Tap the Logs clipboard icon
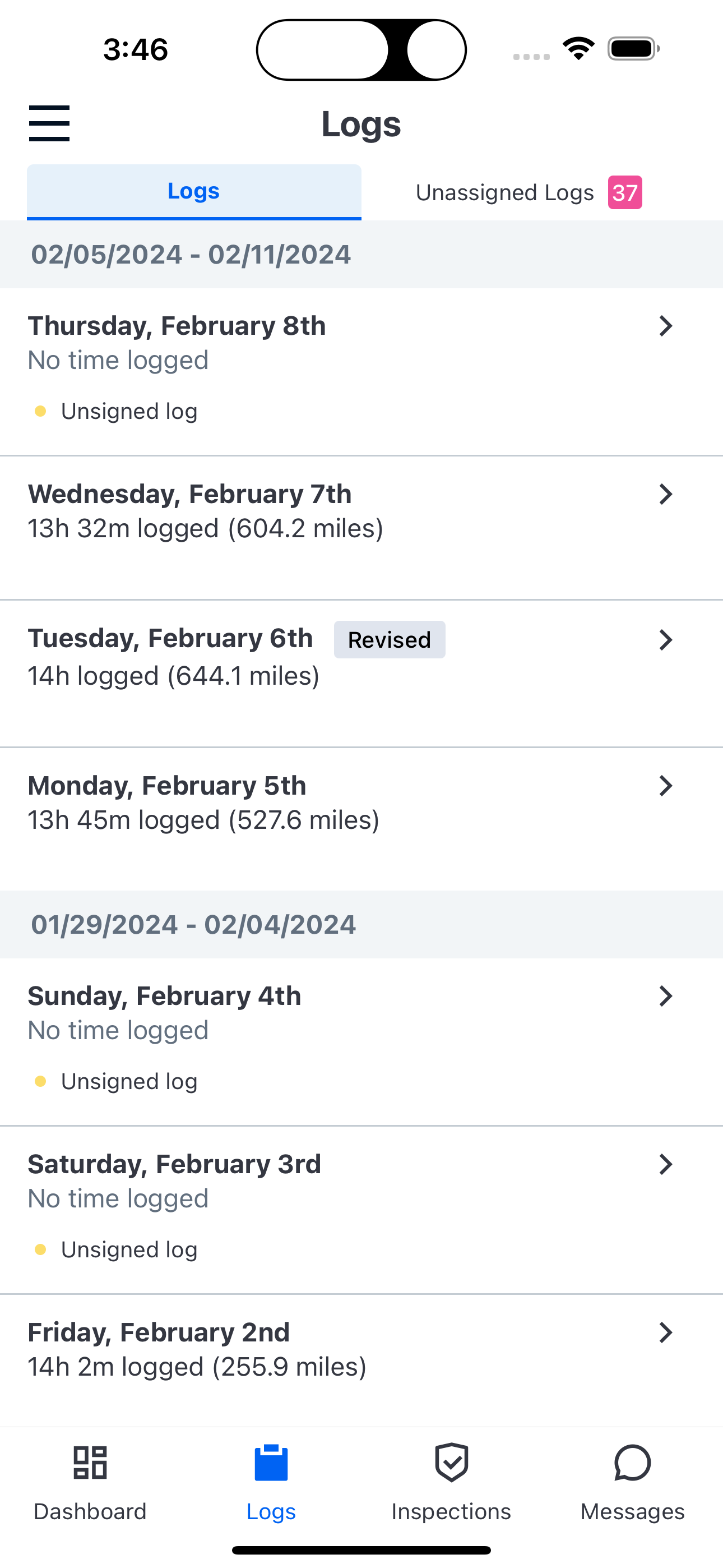 [x=271, y=1462]
